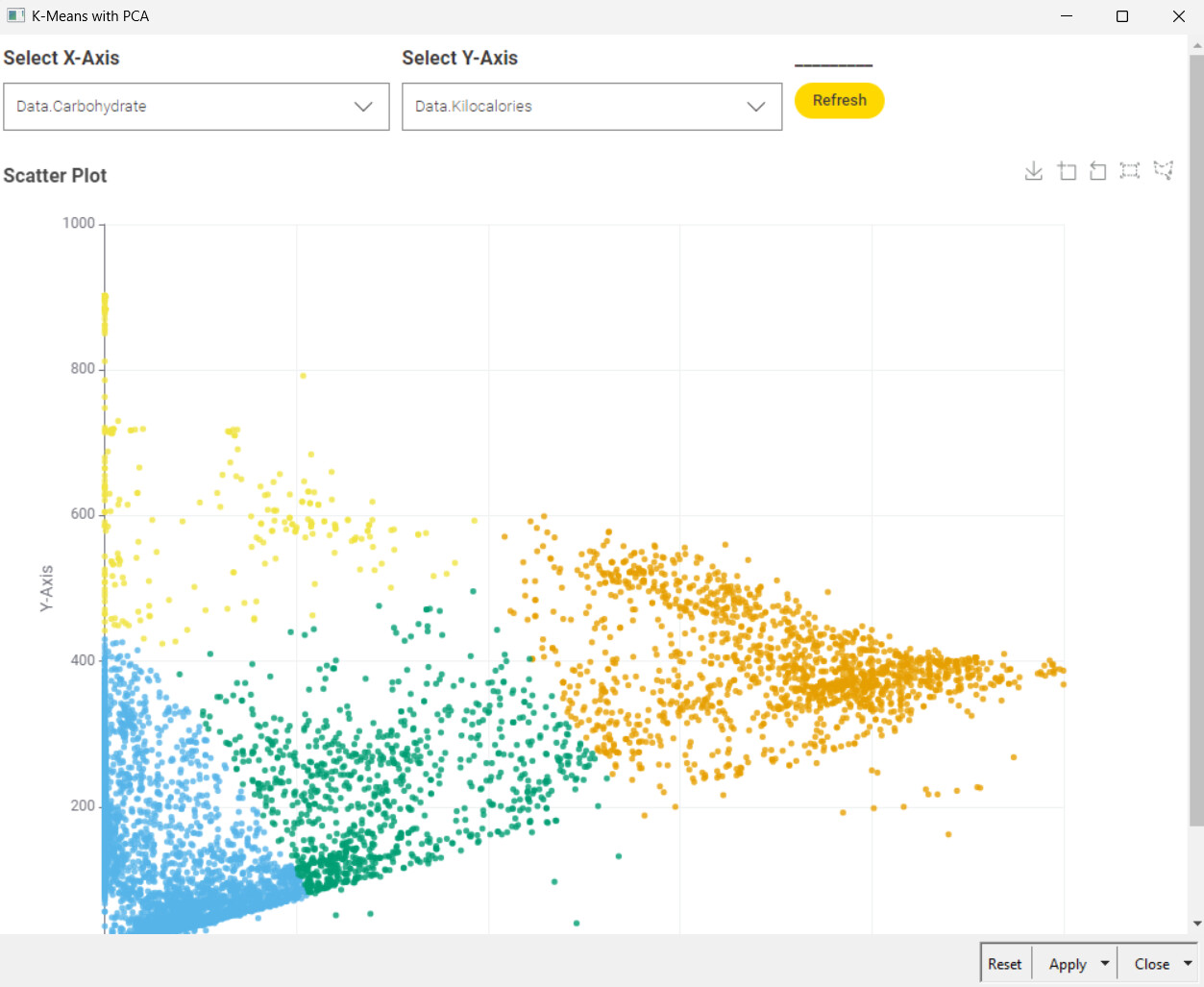
Task: Click the scrollbar down arrow
Action: [x=1196, y=924]
